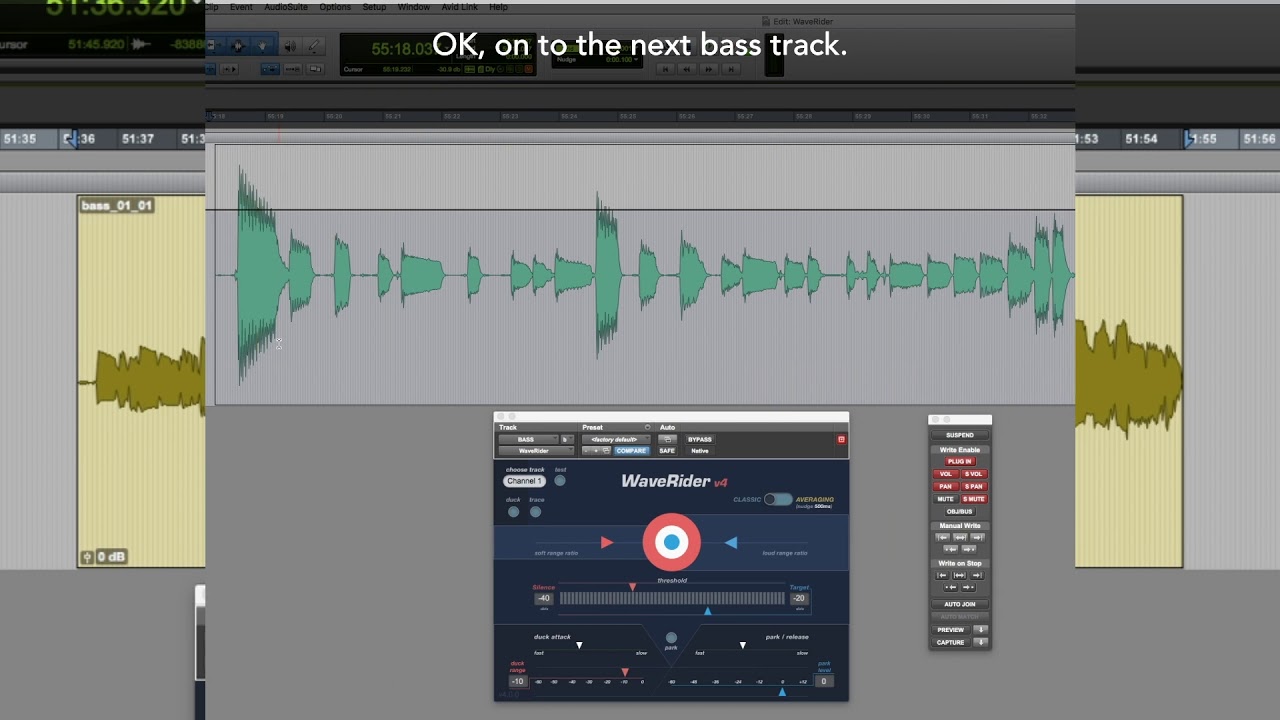Image resolution: width=1280 pixels, height=720 pixels.
Task: Click the red target button in plugin window
Action: [671, 542]
